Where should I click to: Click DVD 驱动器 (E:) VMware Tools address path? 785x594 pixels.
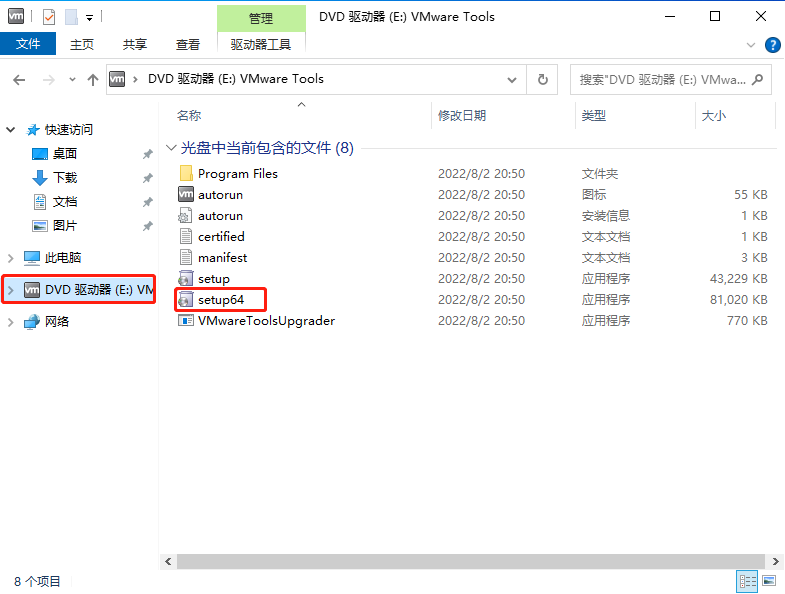click(x=236, y=79)
